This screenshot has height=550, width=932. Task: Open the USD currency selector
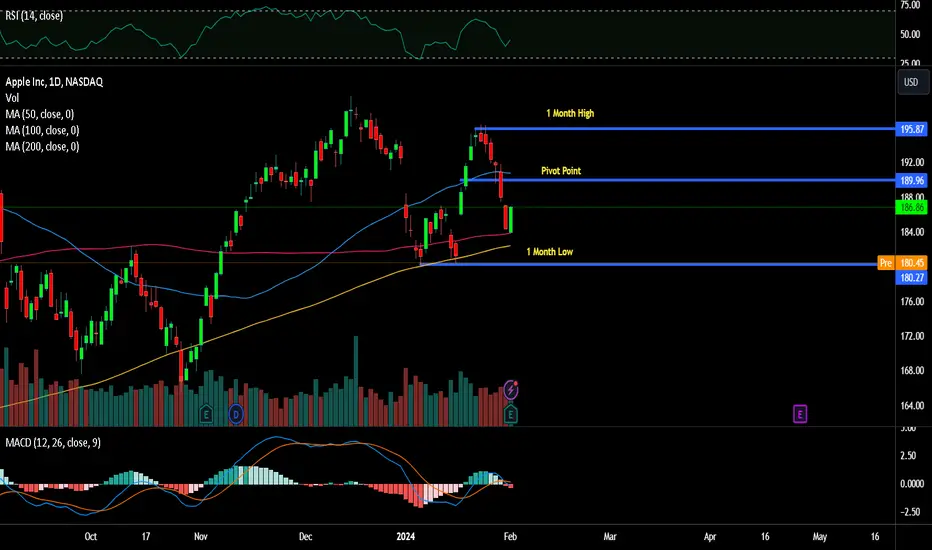[x=912, y=82]
